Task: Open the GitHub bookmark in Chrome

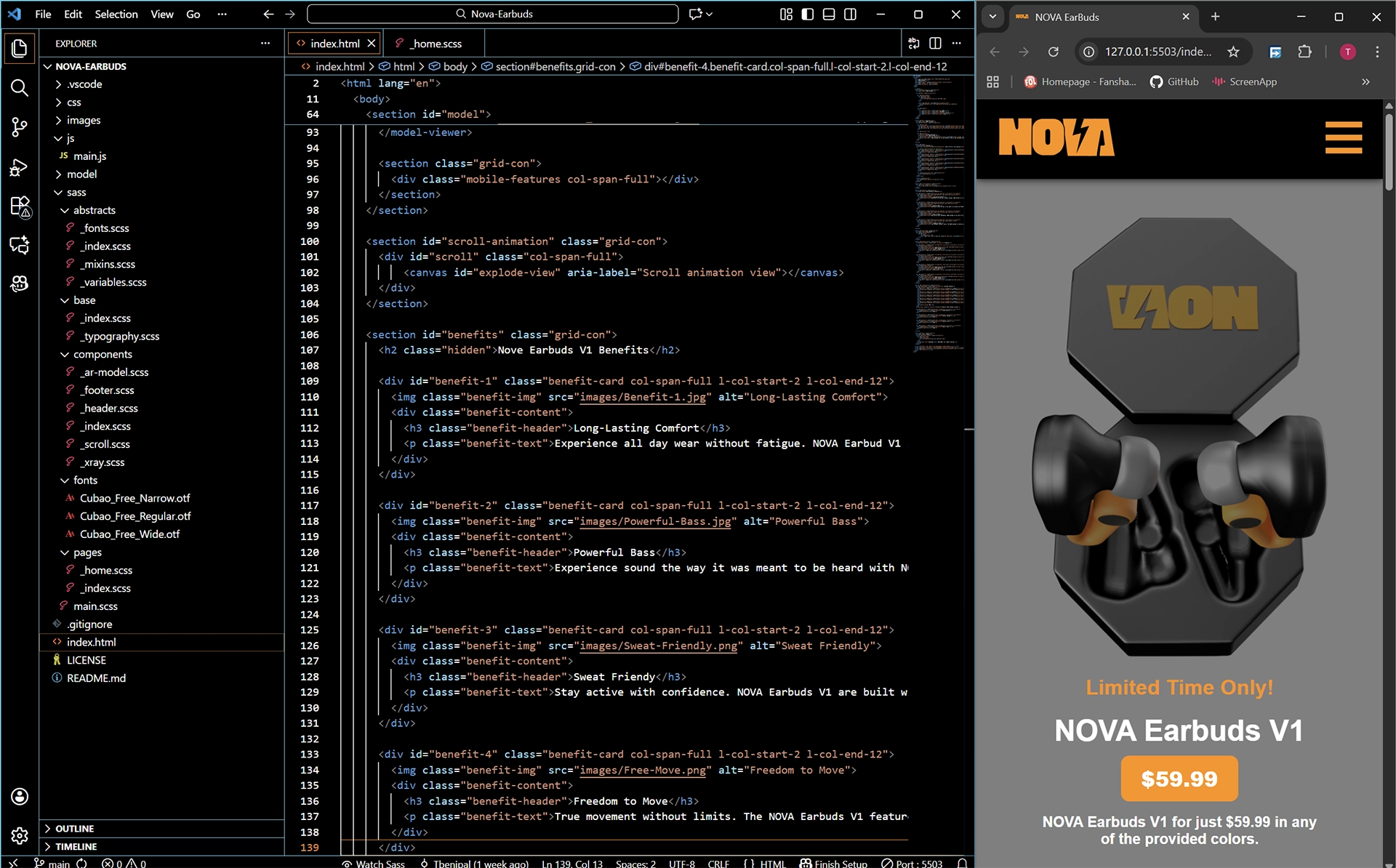Action: click(1174, 81)
